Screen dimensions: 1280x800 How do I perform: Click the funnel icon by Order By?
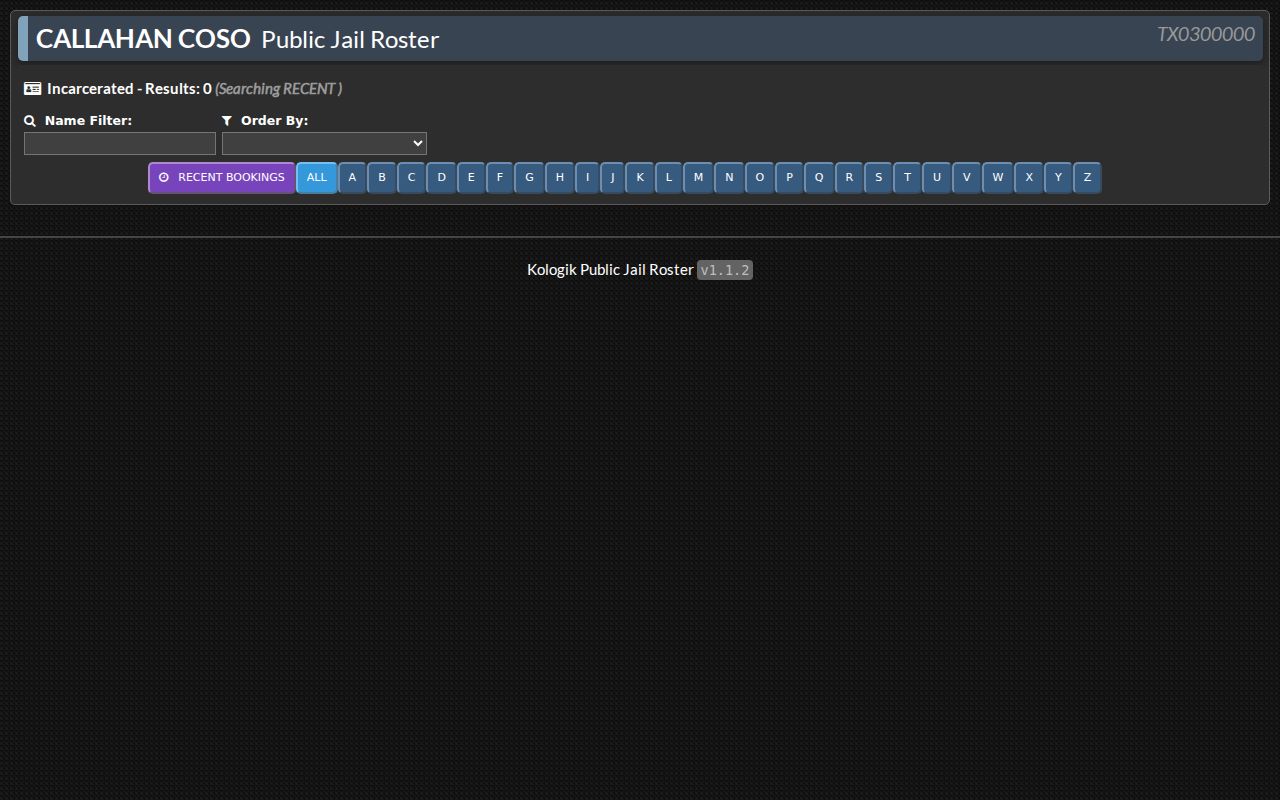pyautogui.click(x=227, y=121)
